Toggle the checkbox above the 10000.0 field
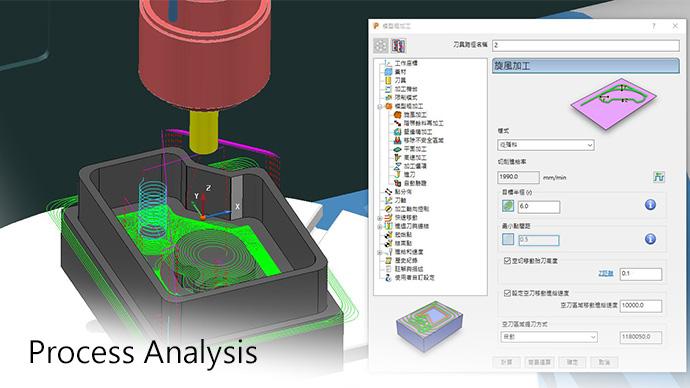 (x=507, y=293)
